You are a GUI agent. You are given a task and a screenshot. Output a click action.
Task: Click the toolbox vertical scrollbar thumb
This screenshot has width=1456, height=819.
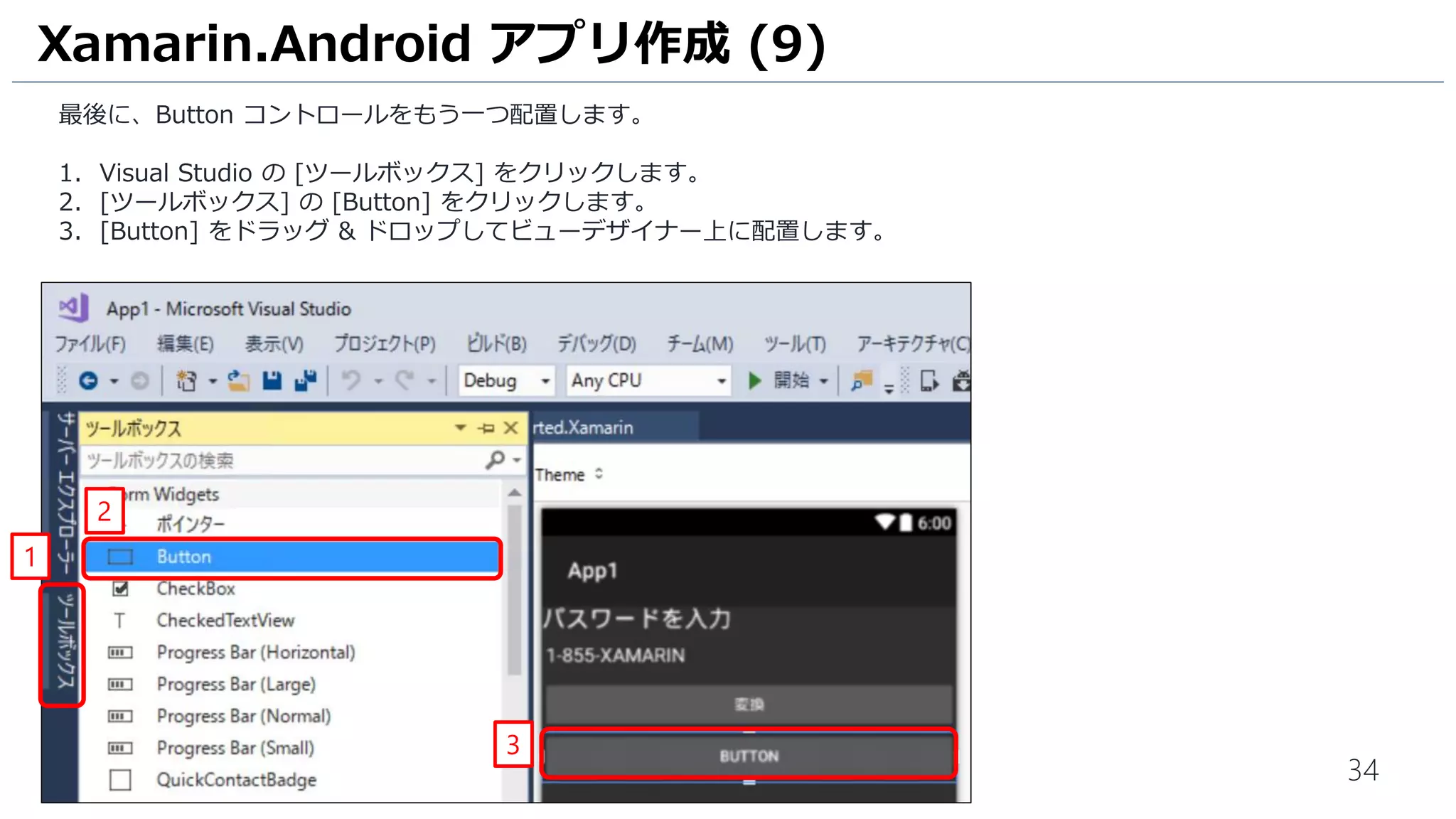(515, 589)
